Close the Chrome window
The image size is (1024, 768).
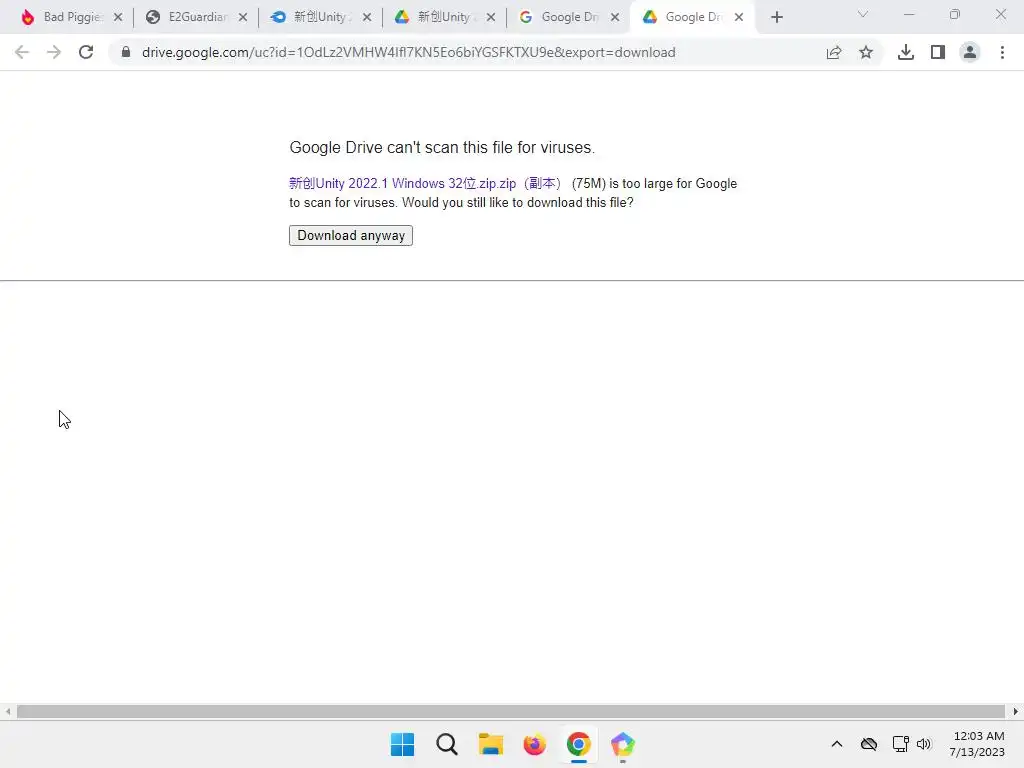tap(1000, 14)
